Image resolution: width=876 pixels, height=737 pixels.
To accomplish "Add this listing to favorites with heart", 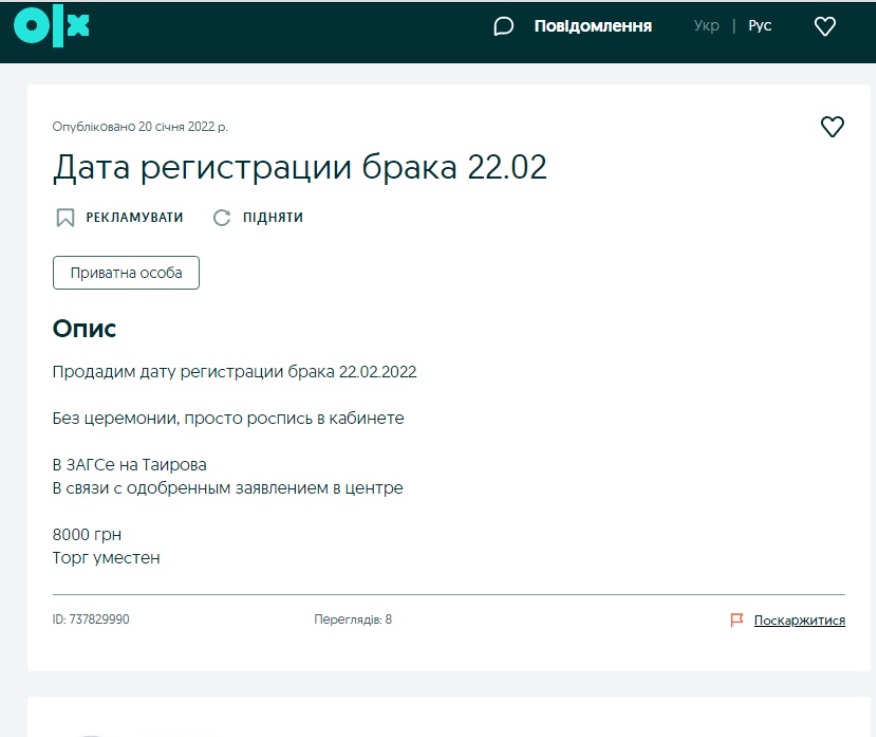I will (x=832, y=126).
